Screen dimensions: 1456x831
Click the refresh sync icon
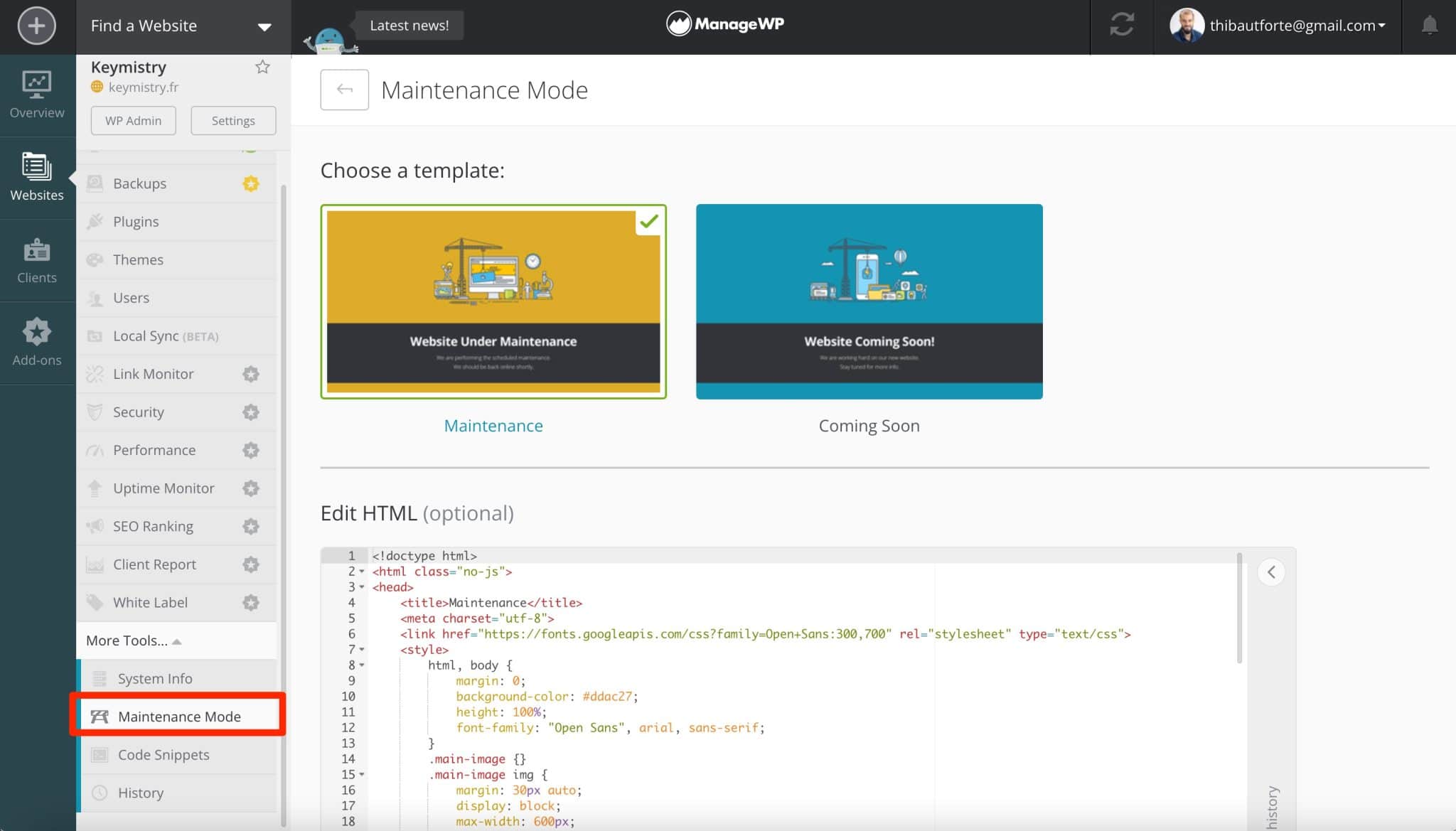click(x=1122, y=25)
